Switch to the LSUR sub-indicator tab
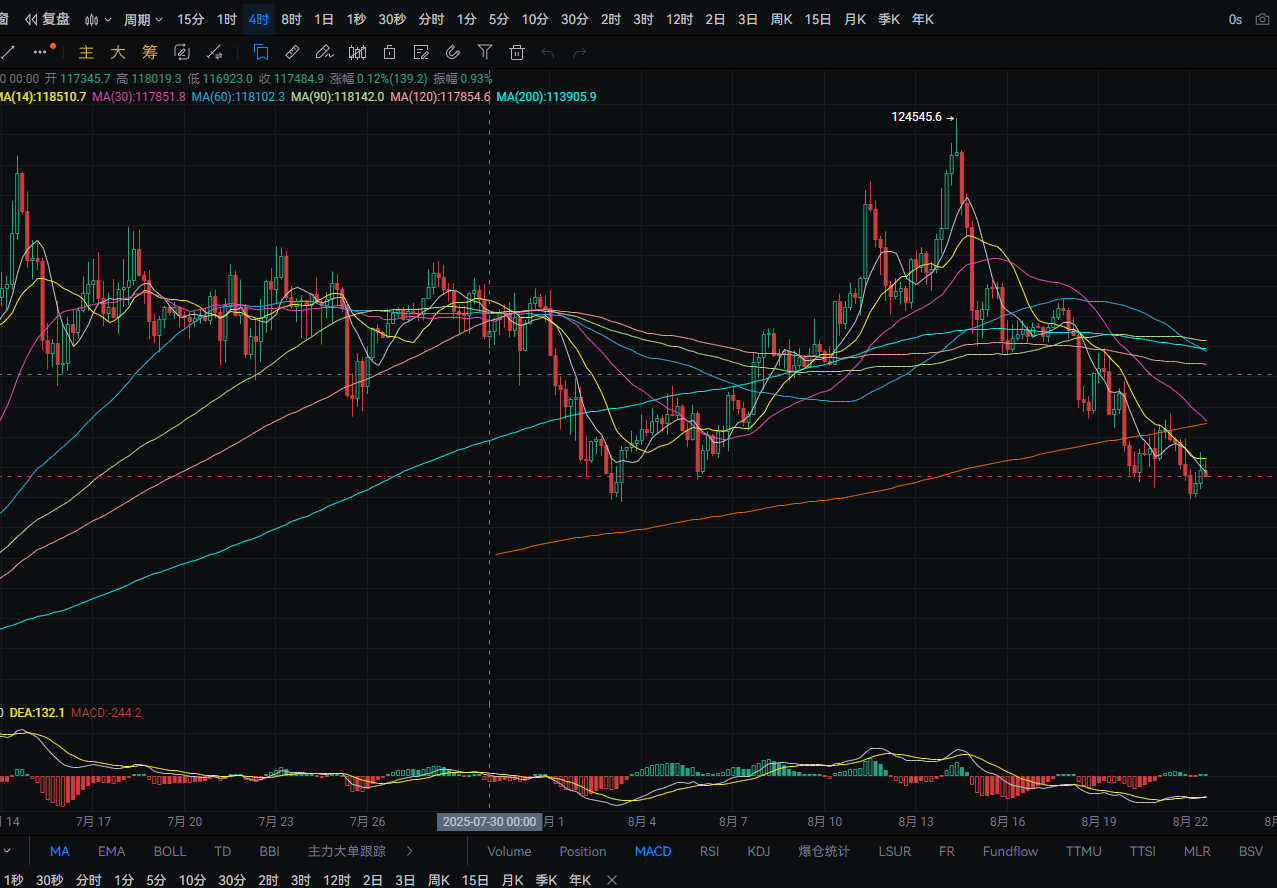The image size is (1277, 888). 895,851
